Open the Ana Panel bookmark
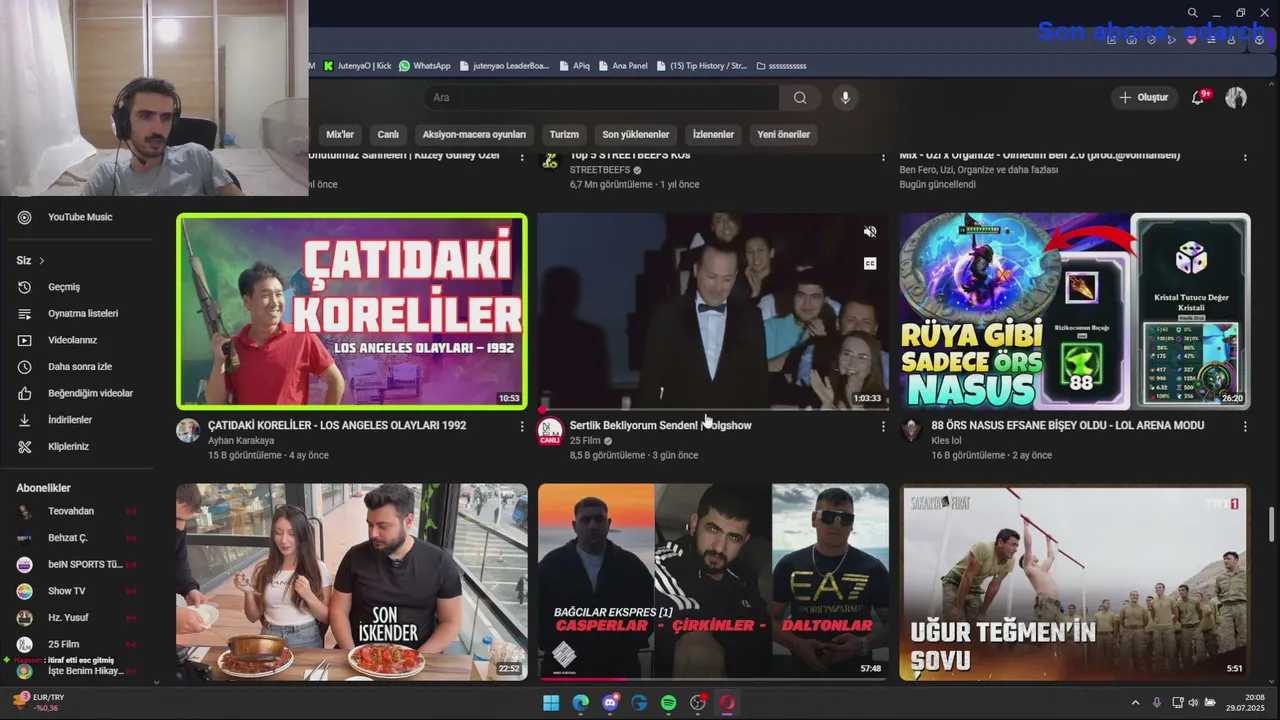 pyautogui.click(x=622, y=66)
